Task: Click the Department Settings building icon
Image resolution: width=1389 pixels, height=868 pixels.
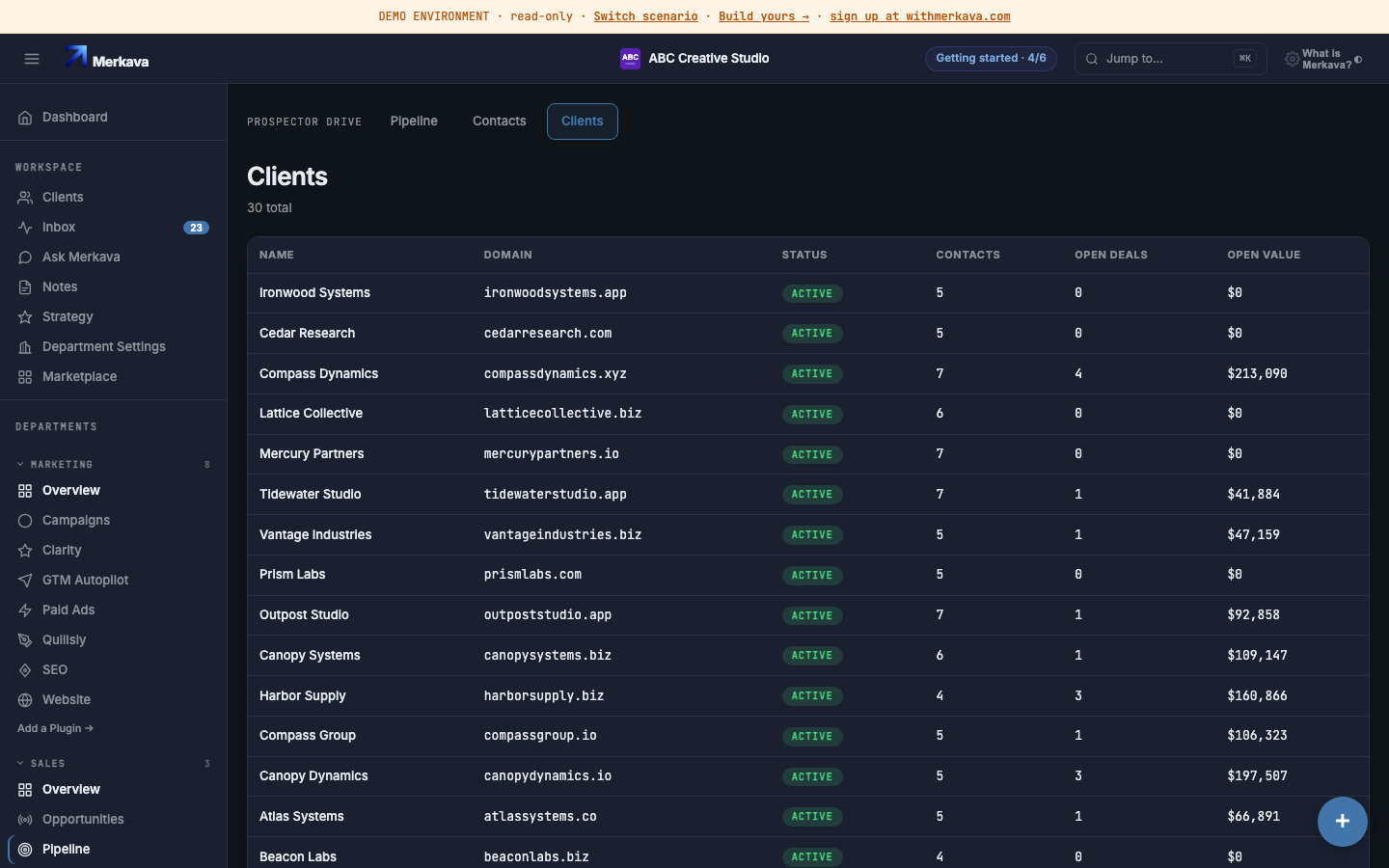Action: tap(25, 347)
